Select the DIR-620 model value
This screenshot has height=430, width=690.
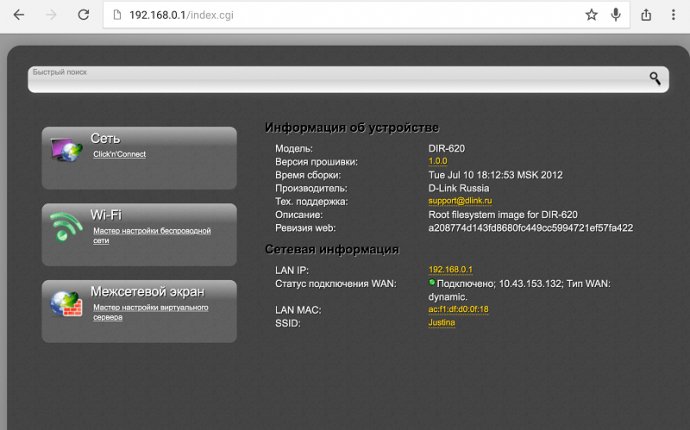447,148
